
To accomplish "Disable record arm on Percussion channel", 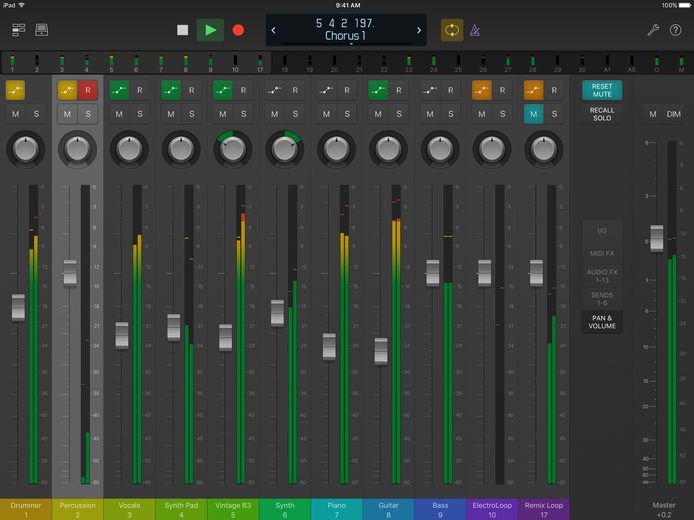I will pos(88,90).
